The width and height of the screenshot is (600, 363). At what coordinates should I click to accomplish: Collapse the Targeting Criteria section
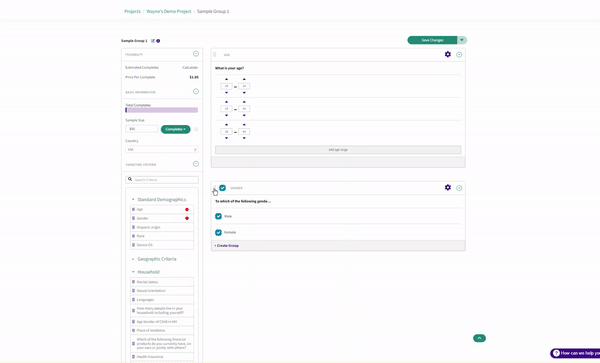[196, 164]
